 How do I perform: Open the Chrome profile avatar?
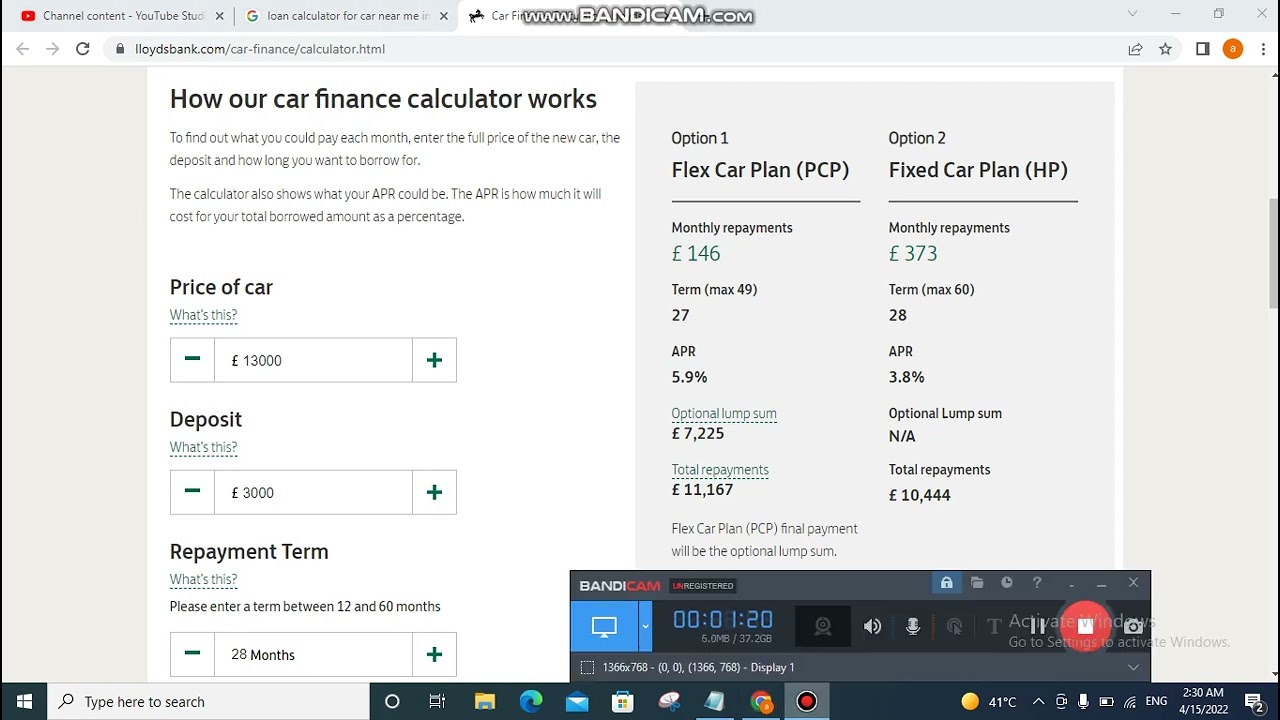pyautogui.click(x=1233, y=49)
